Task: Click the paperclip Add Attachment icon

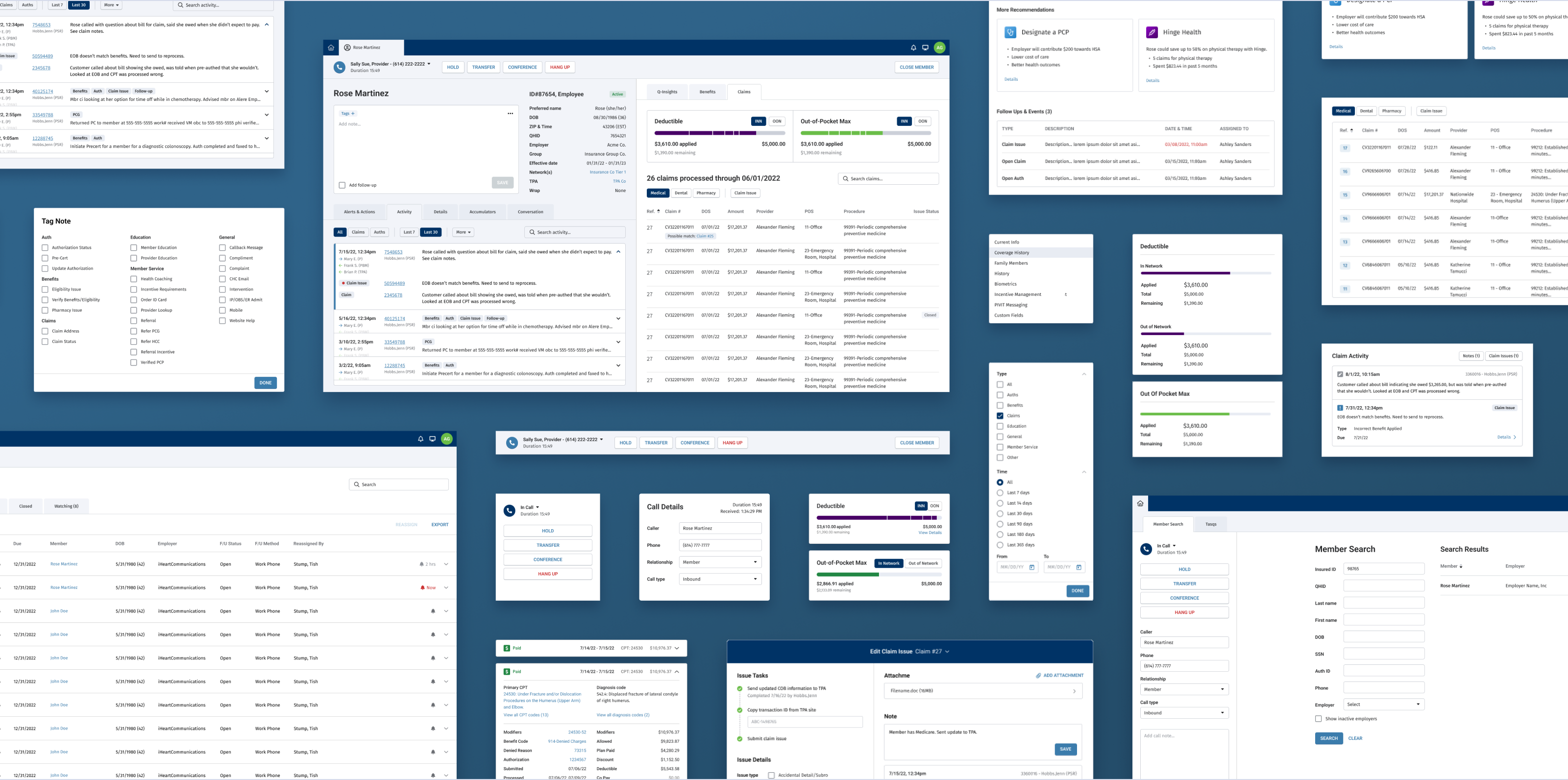Action: pyautogui.click(x=1038, y=675)
